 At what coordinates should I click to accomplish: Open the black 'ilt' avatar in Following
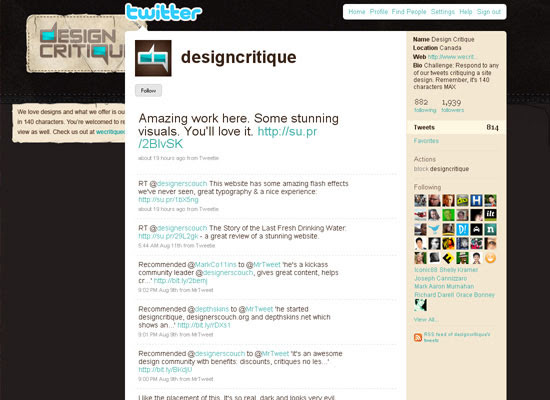pos(490,215)
